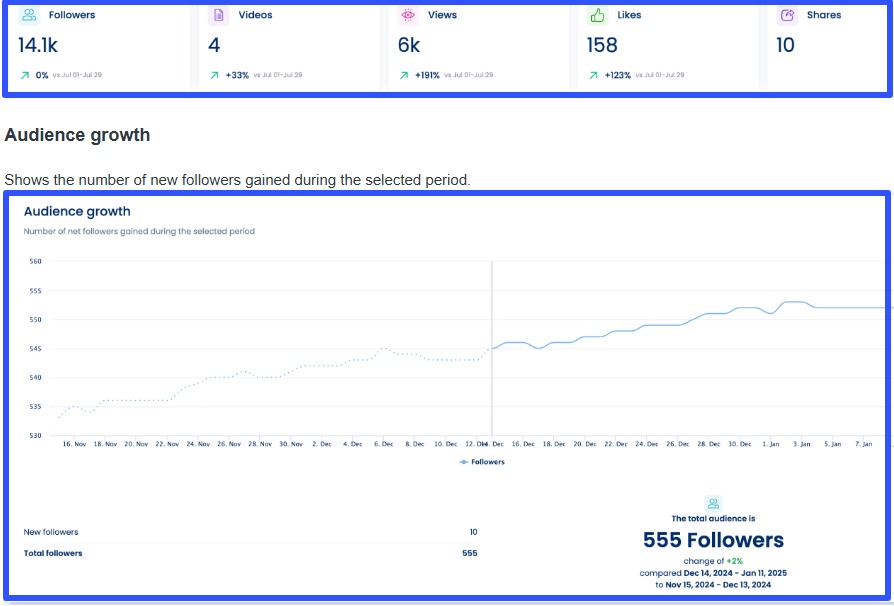Click the growth arrow next to +123%

[592, 74]
